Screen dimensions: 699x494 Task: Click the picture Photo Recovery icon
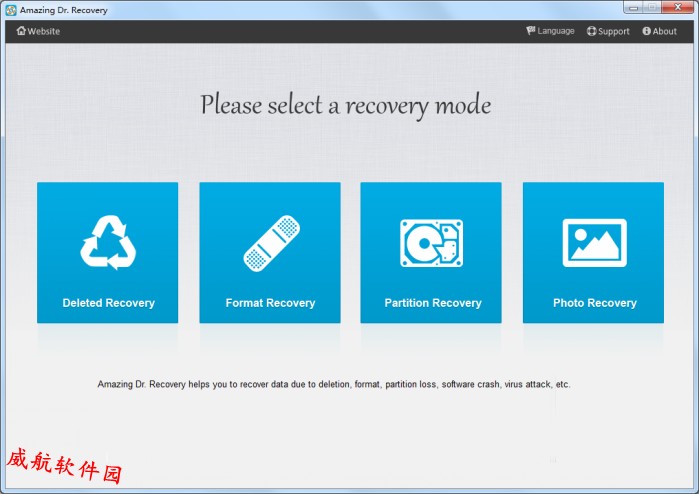pyautogui.click(x=594, y=243)
